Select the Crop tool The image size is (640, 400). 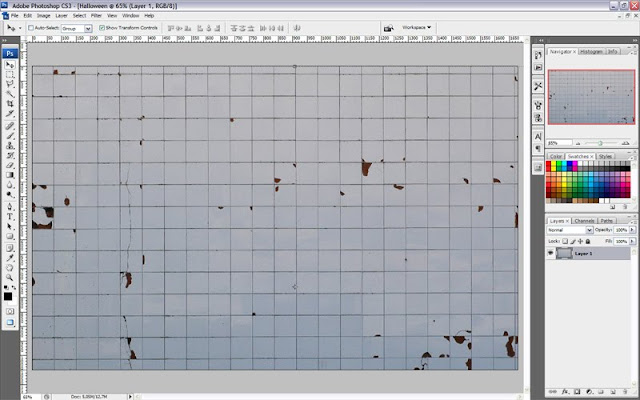click(10, 104)
